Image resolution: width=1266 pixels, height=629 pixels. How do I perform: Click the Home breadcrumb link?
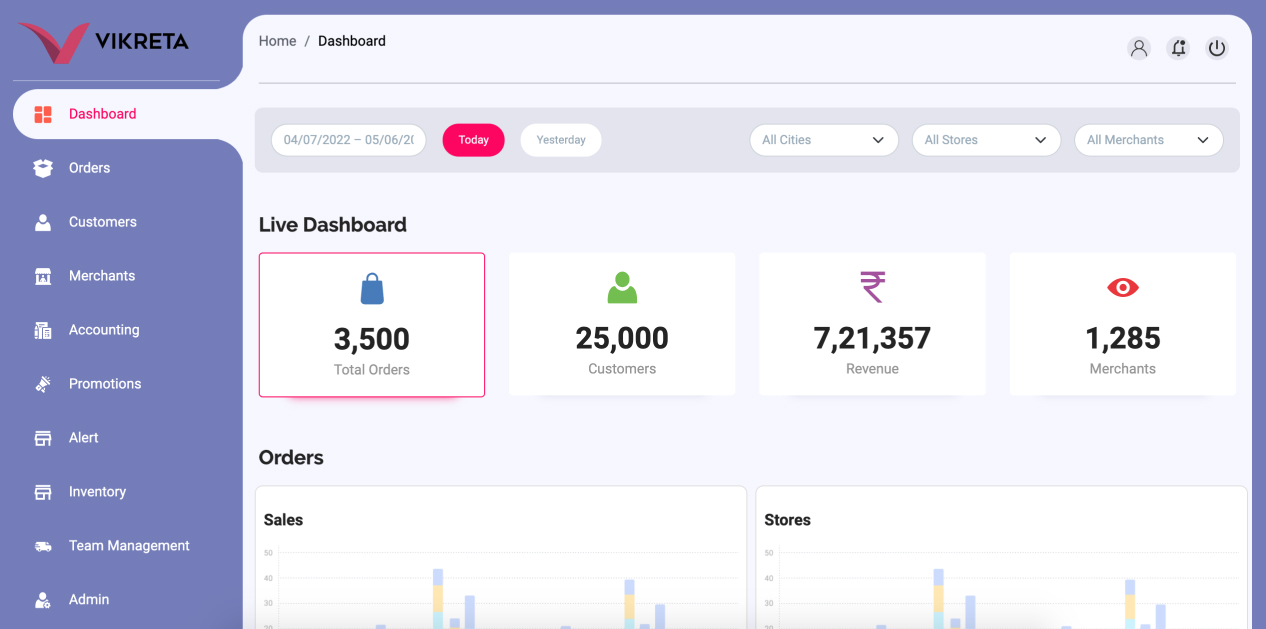pyautogui.click(x=277, y=41)
